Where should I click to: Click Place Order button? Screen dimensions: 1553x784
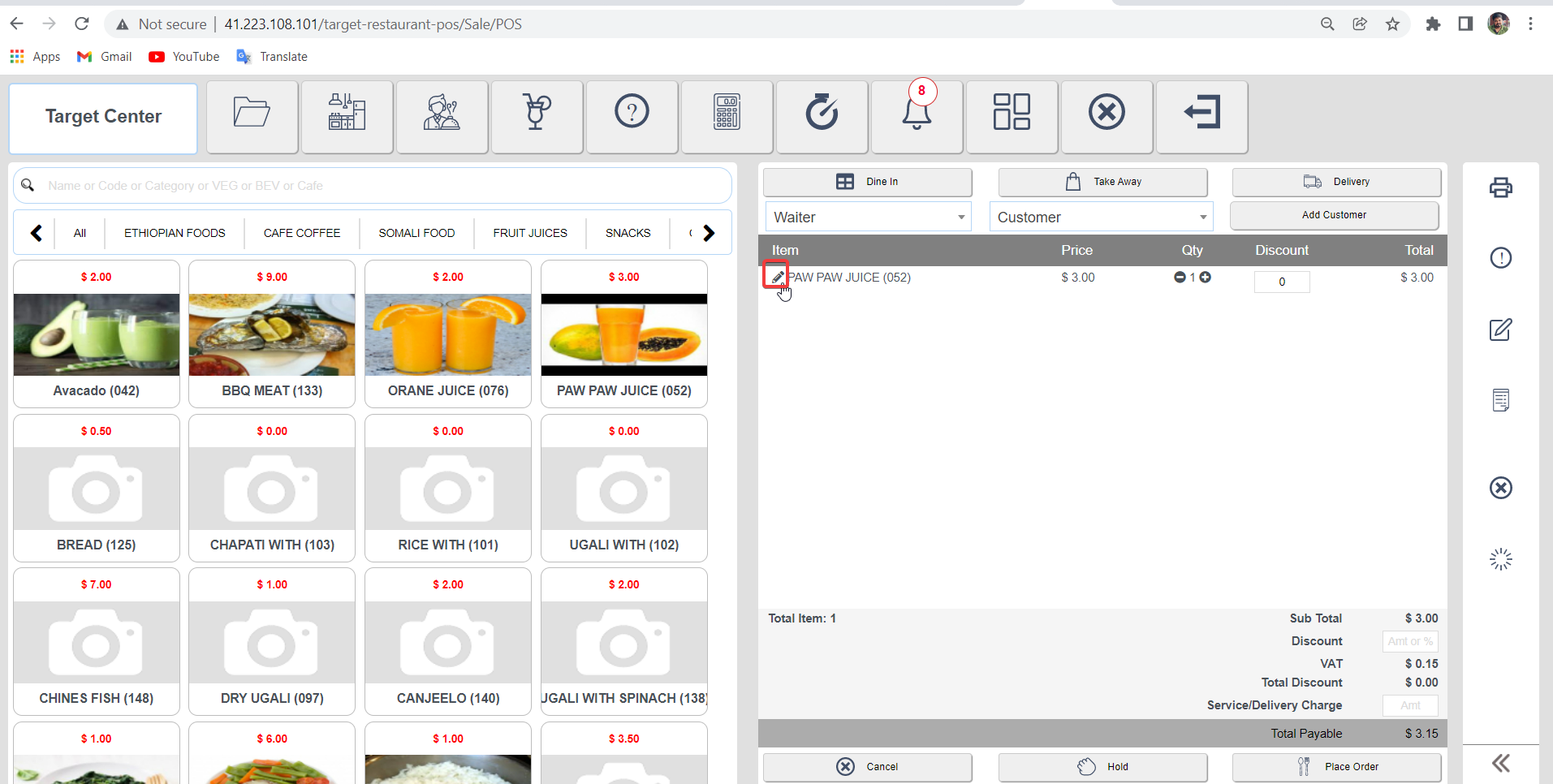pos(1336,767)
